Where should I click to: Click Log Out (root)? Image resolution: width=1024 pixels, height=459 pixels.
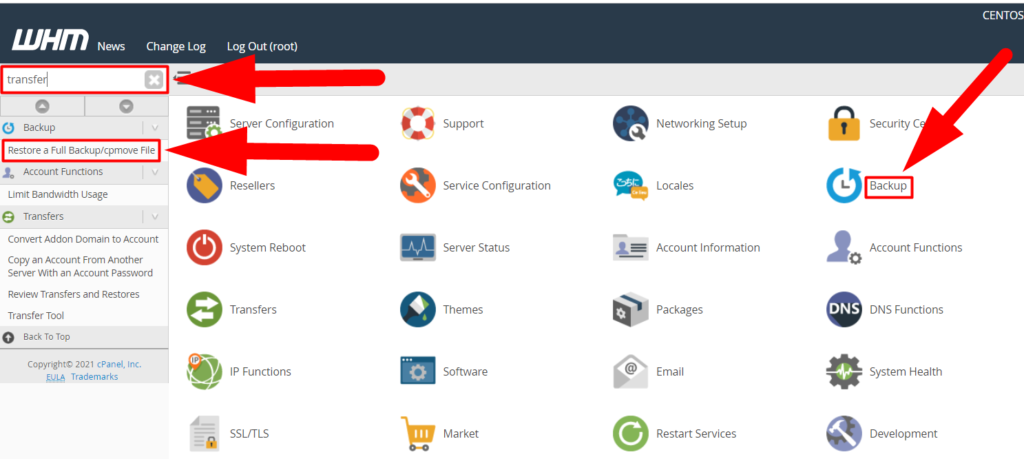click(x=262, y=46)
